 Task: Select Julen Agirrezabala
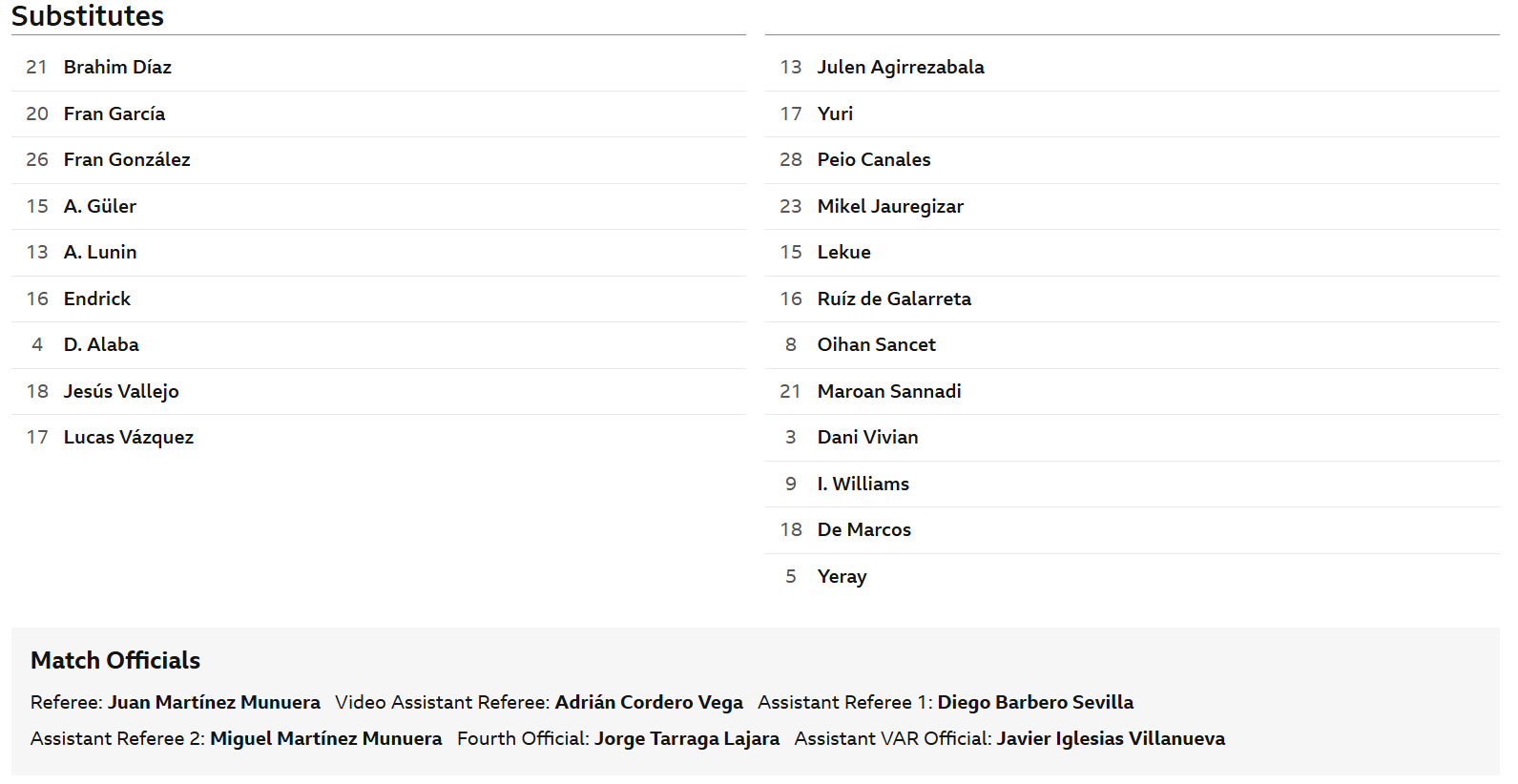pos(1132,68)
